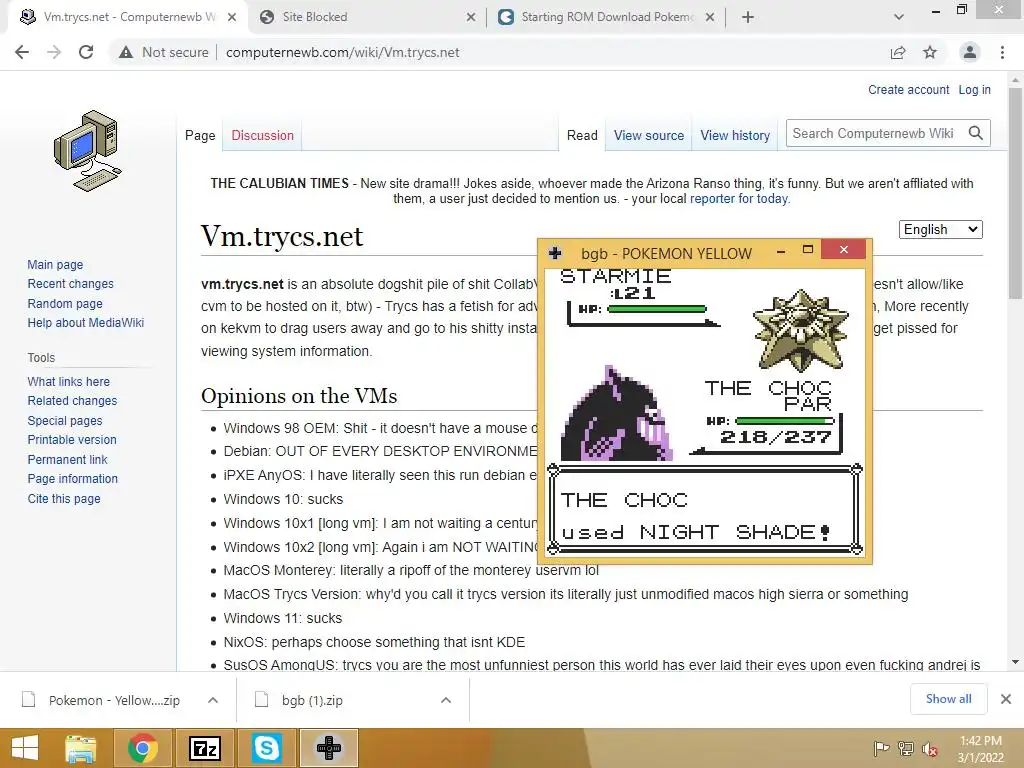Select the Page tab
Screen dimensions: 1024x768
pos(200,135)
